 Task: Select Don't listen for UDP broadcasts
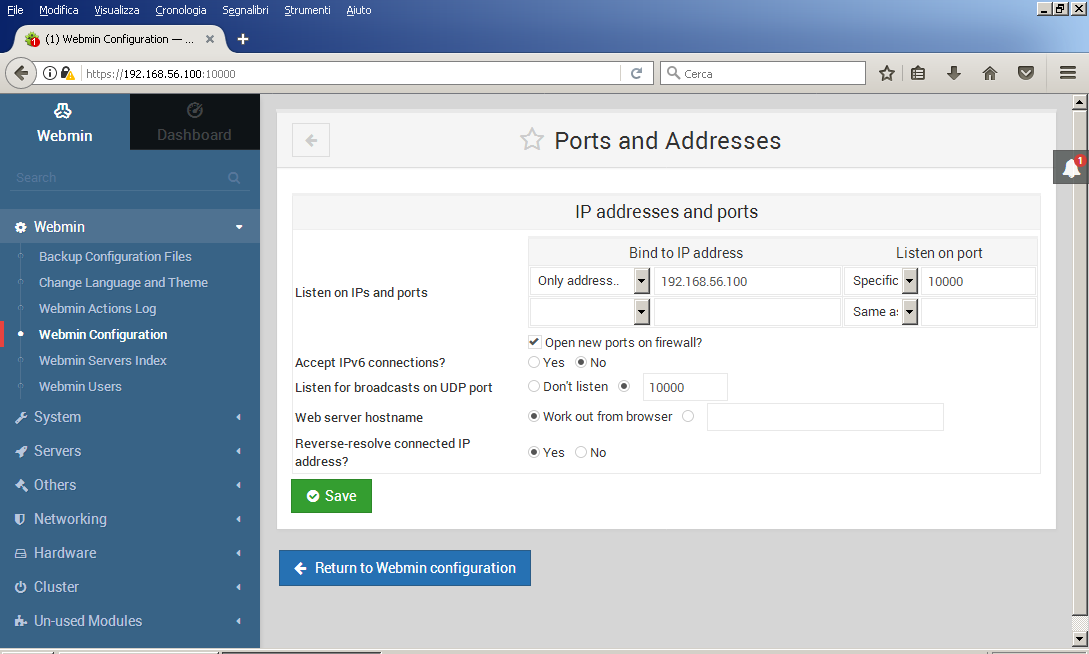point(534,387)
